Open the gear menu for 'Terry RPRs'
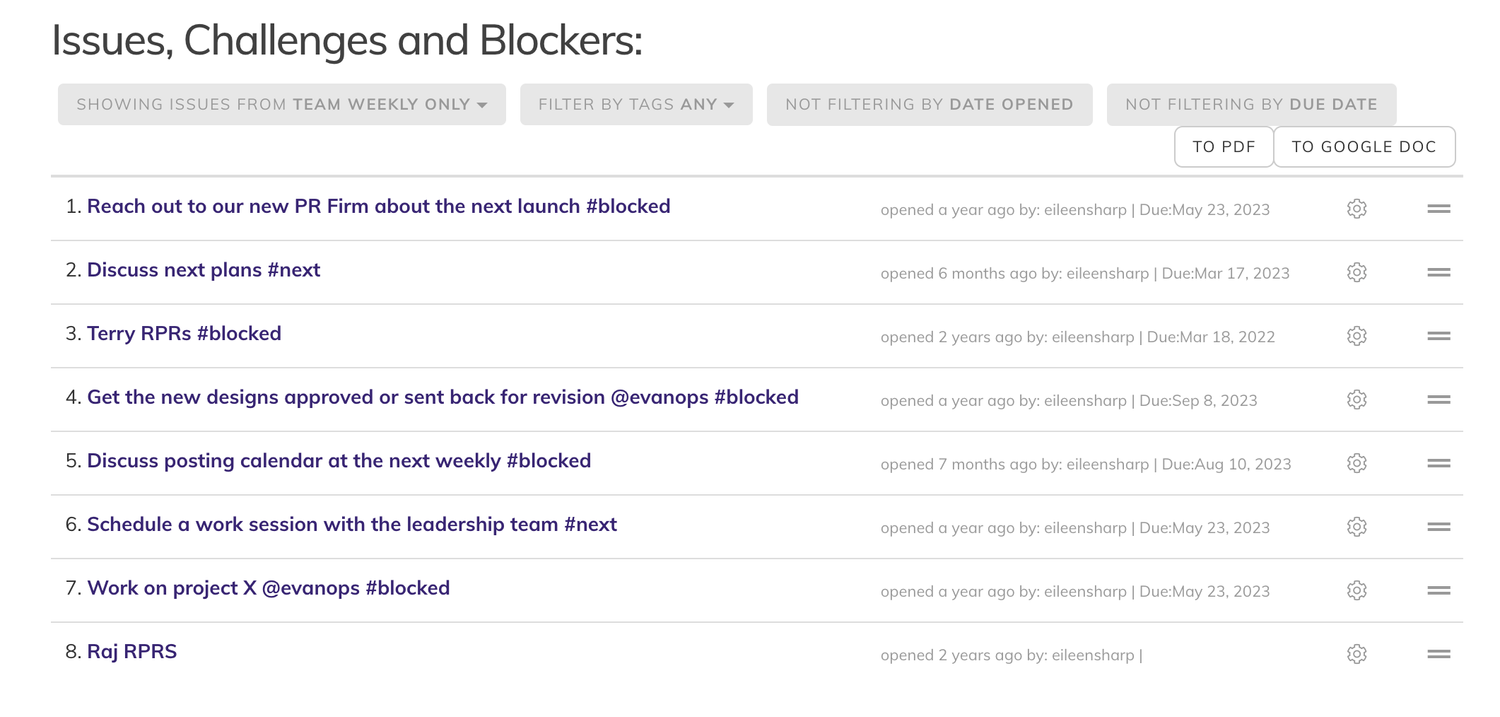 tap(1356, 336)
